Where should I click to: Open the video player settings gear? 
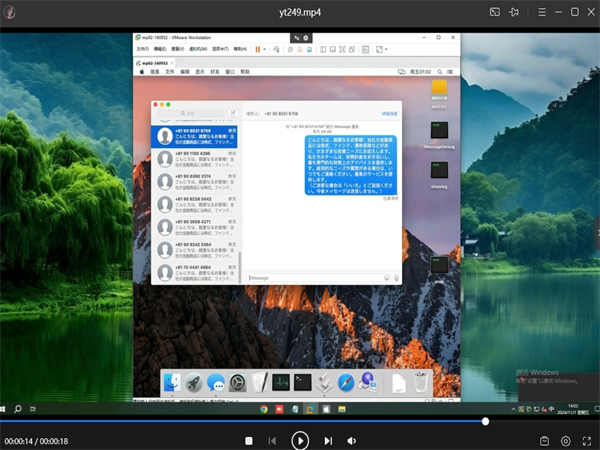point(566,440)
